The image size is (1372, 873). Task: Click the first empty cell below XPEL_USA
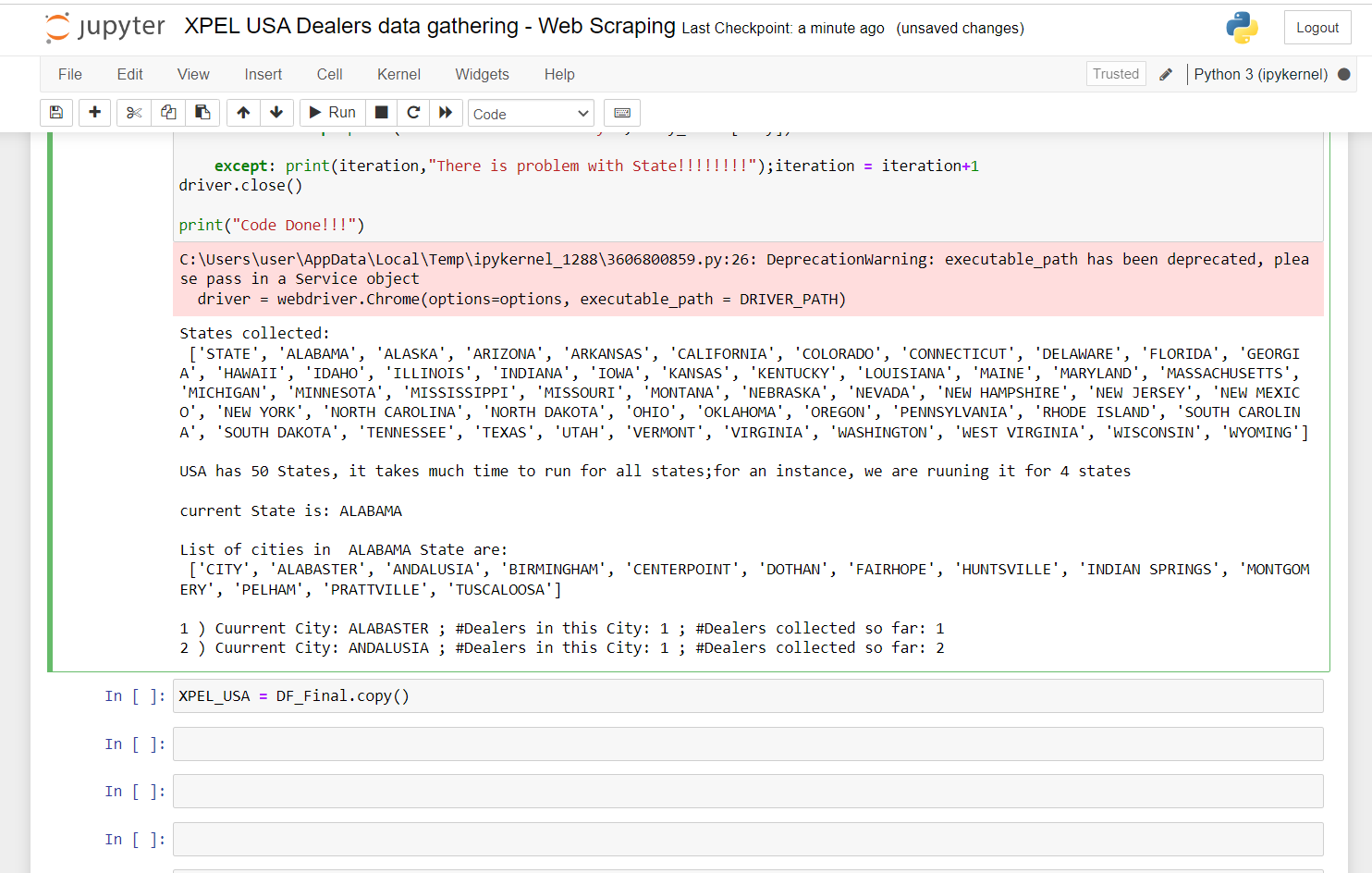[x=748, y=744]
